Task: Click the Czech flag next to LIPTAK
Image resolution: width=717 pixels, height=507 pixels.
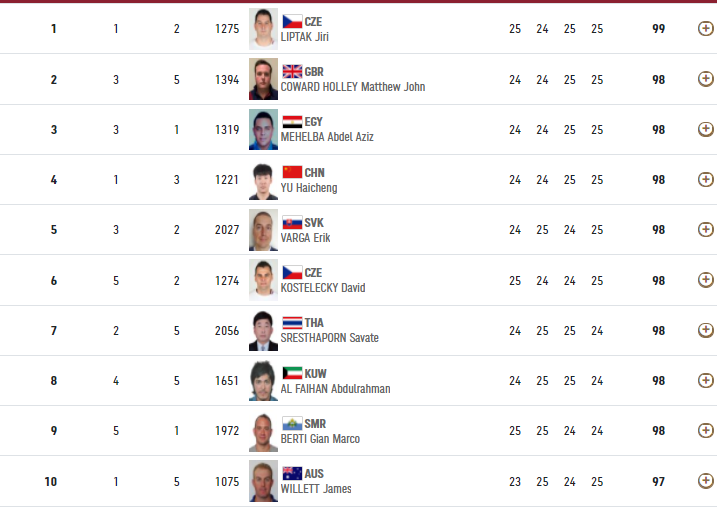Action: tap(292, 21)
